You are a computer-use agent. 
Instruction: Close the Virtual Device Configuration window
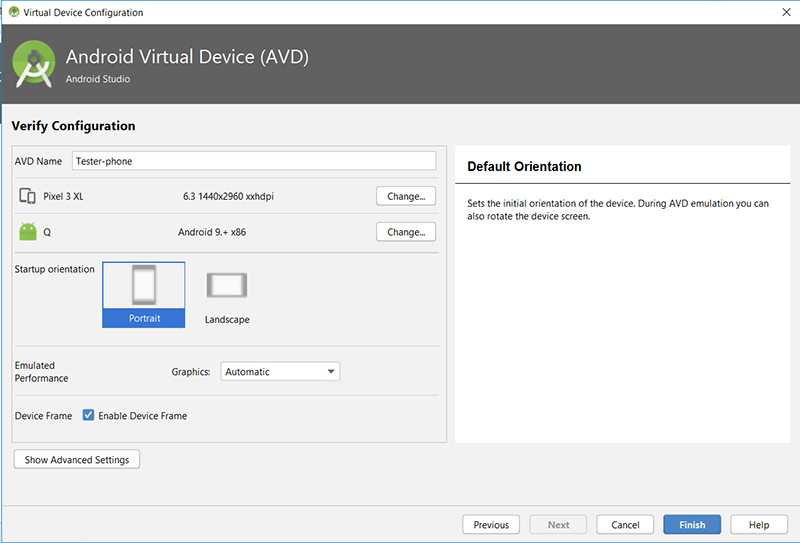pos(786,12)
